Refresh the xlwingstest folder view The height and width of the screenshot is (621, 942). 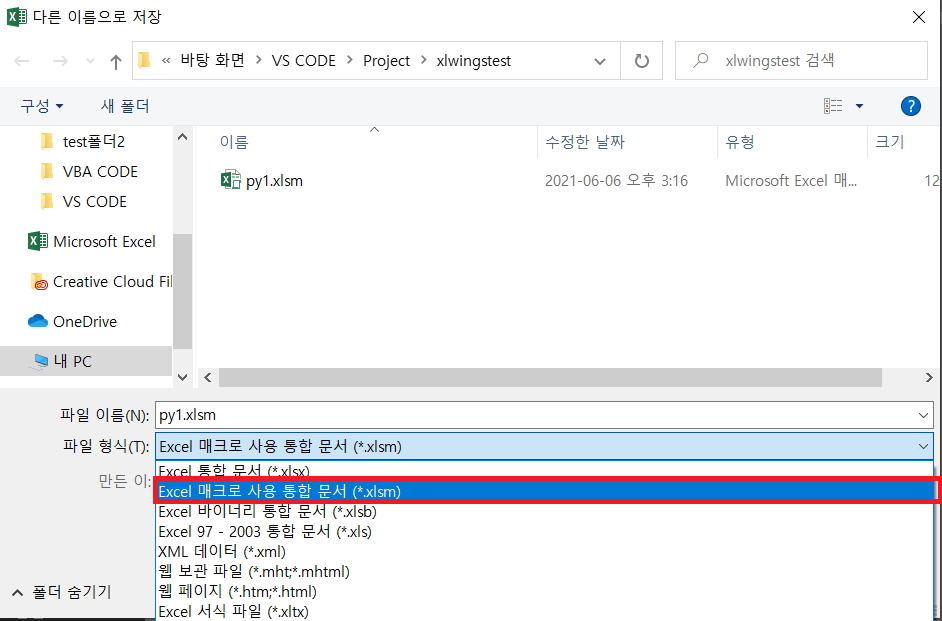tap(642, 61)
